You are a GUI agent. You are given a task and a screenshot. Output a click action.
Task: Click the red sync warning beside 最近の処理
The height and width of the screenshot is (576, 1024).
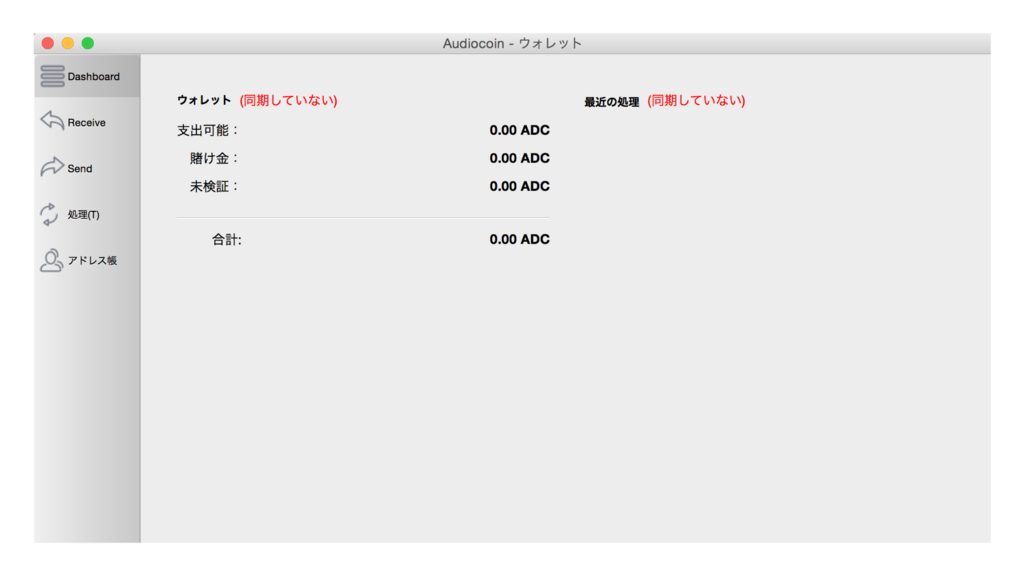point(696,100)
